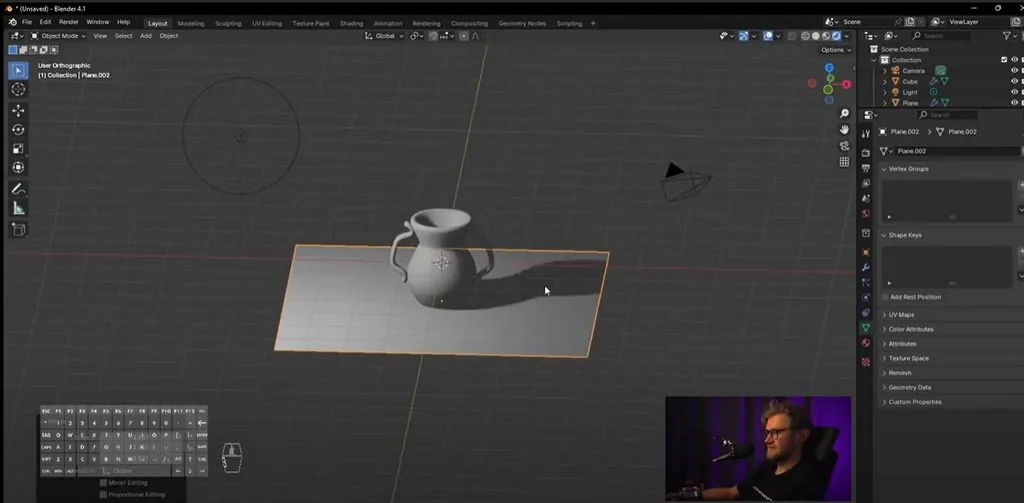The image size is (1024, 503).
Task: Open the Render menu
Action: [69, 22]
